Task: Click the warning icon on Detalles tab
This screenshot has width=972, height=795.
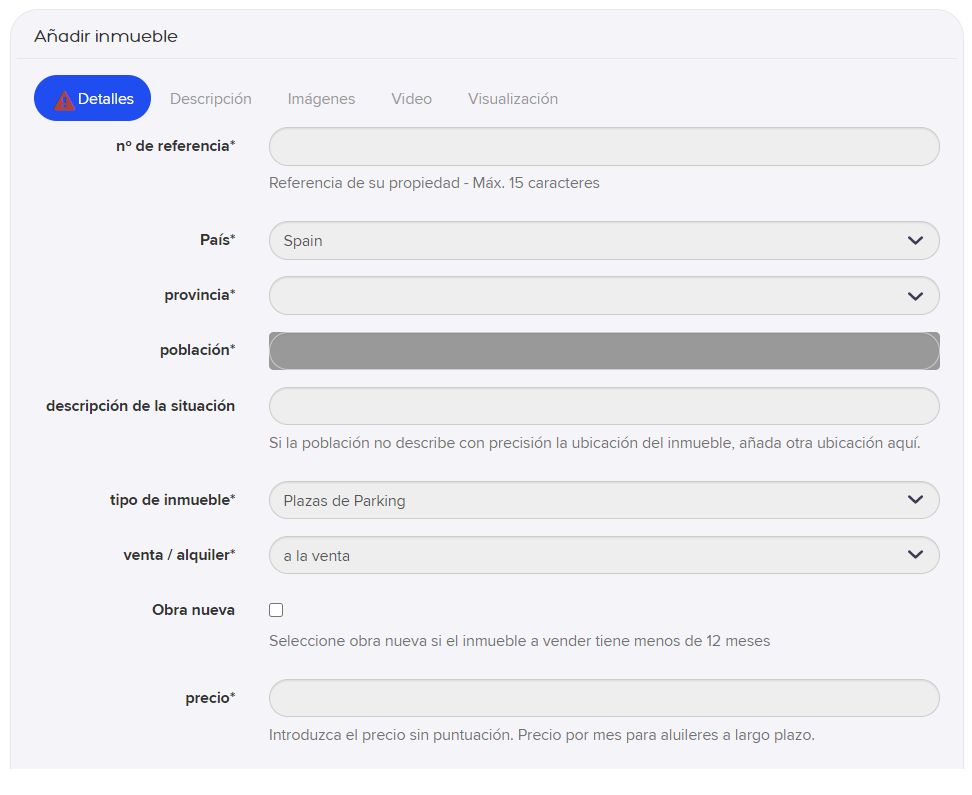Action: coord(64,100)
